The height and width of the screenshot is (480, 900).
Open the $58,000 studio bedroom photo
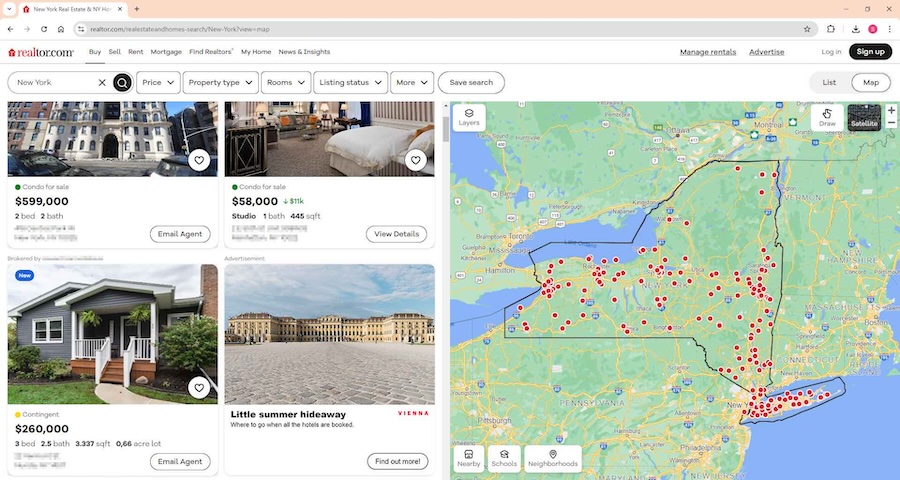pos(329,139)
